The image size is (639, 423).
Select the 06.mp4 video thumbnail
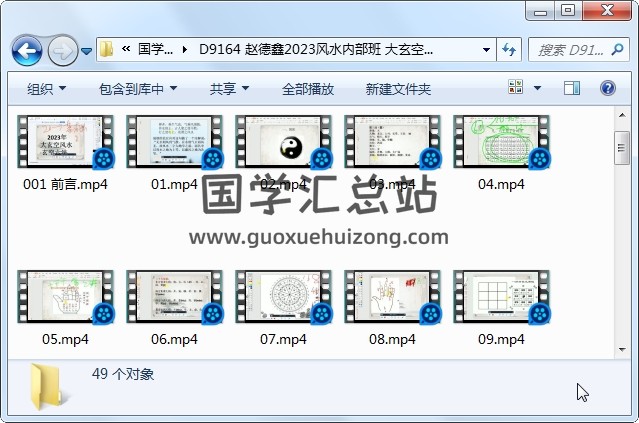pyautogui.click(x=174, y=297)
